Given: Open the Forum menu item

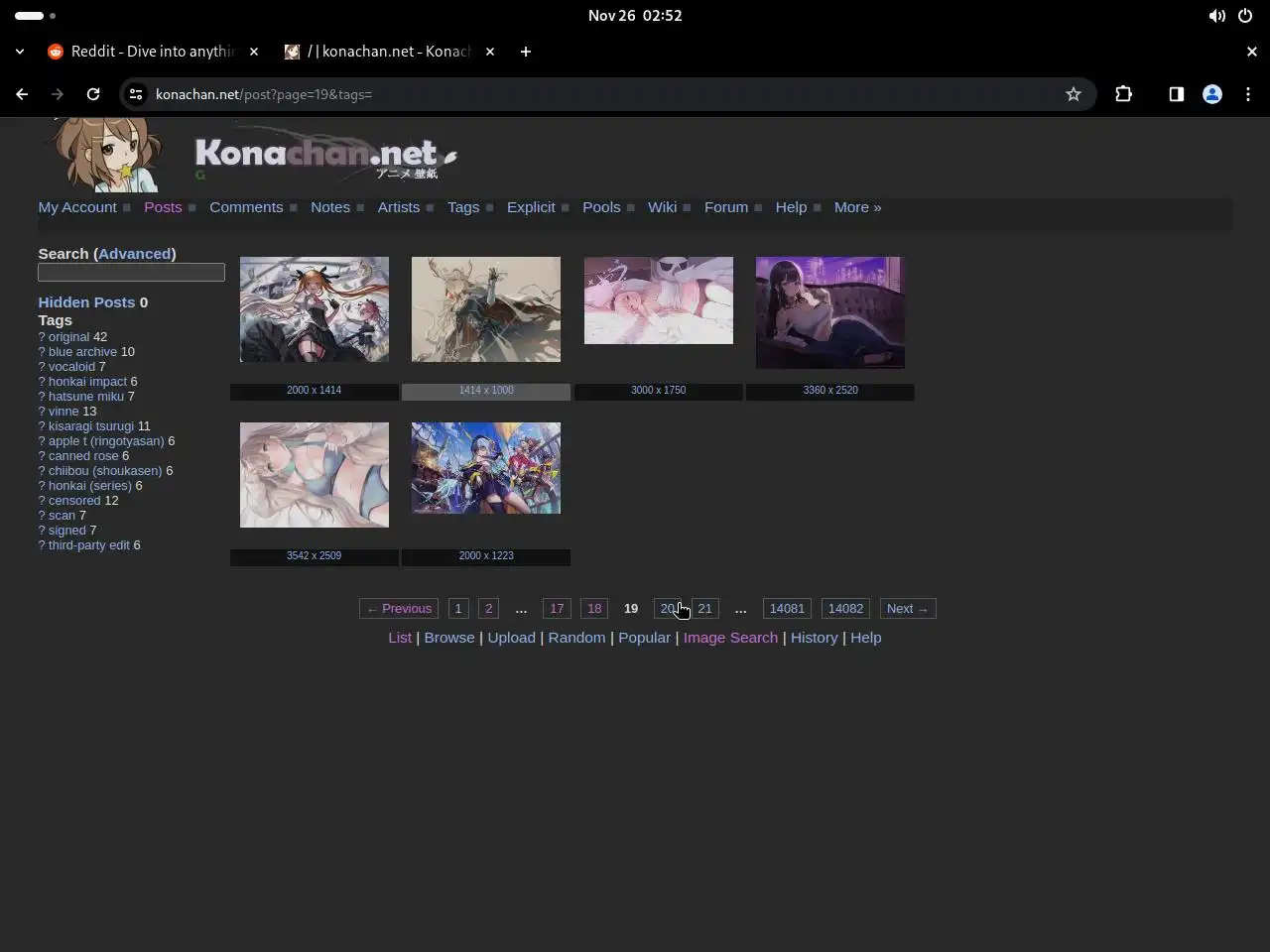Looking at the screenshot, I should coord(726,207).
